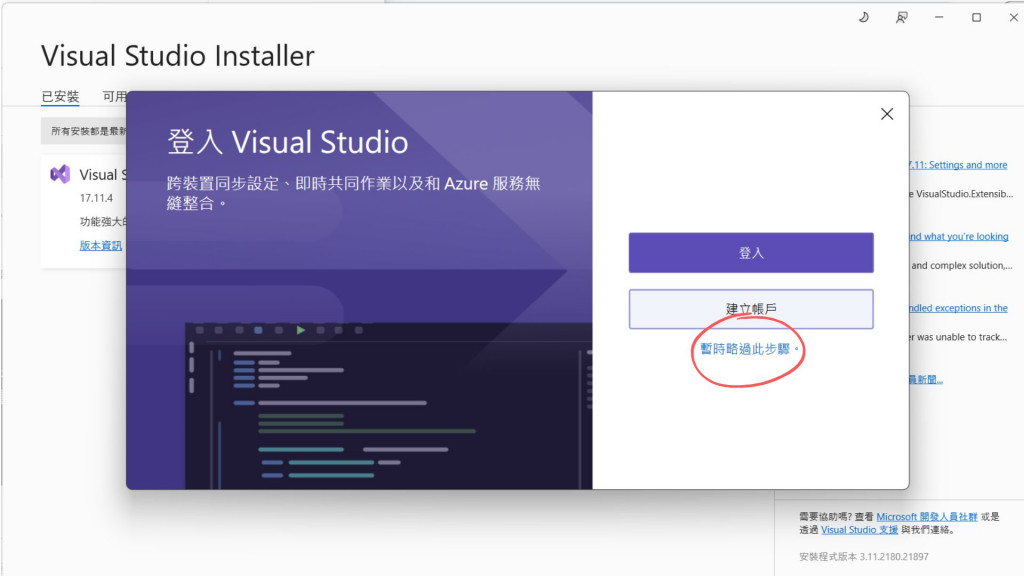Click the 建立帳戶 create account button
The height and width of the screenshot is (576, 1024).
point(751,309)
